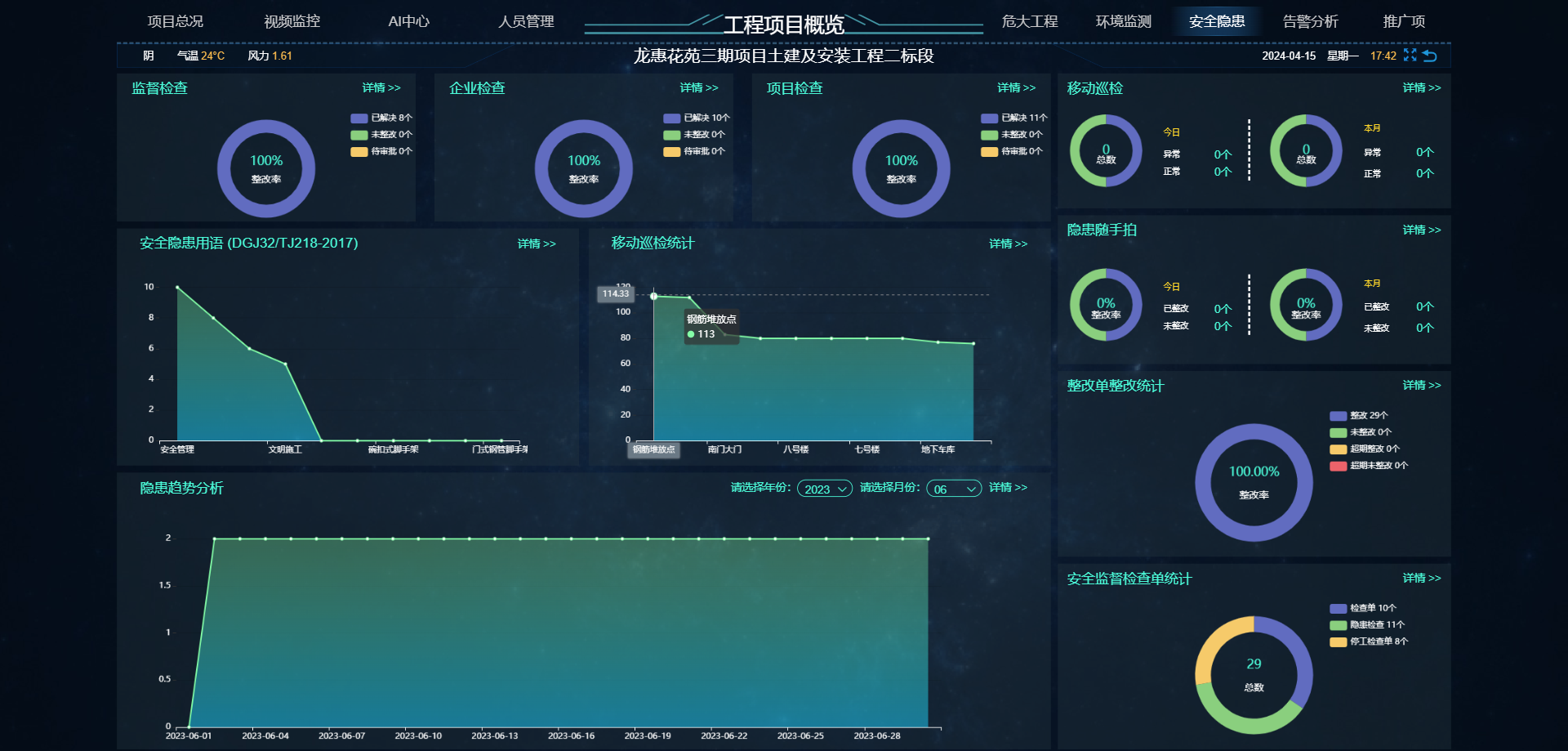Image resolution: width=1568 pixels, height=751 pixels.
Task: Open the year 2023 dropdown
Action: 825,489
